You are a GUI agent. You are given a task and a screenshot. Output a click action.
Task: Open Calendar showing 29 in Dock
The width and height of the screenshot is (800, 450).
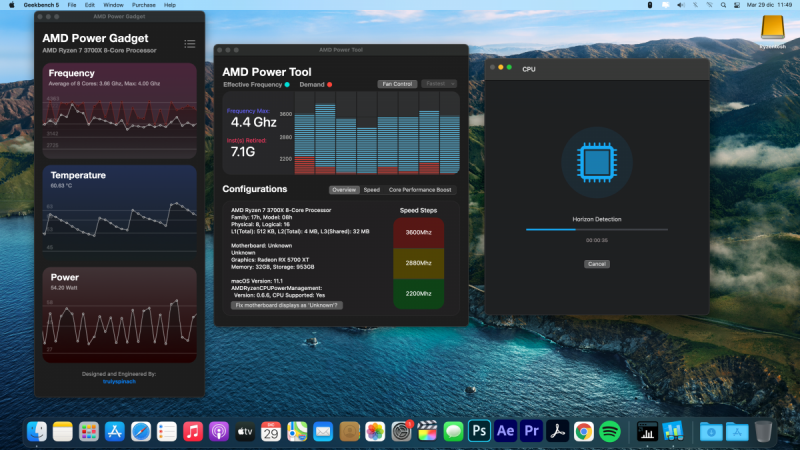271,432
